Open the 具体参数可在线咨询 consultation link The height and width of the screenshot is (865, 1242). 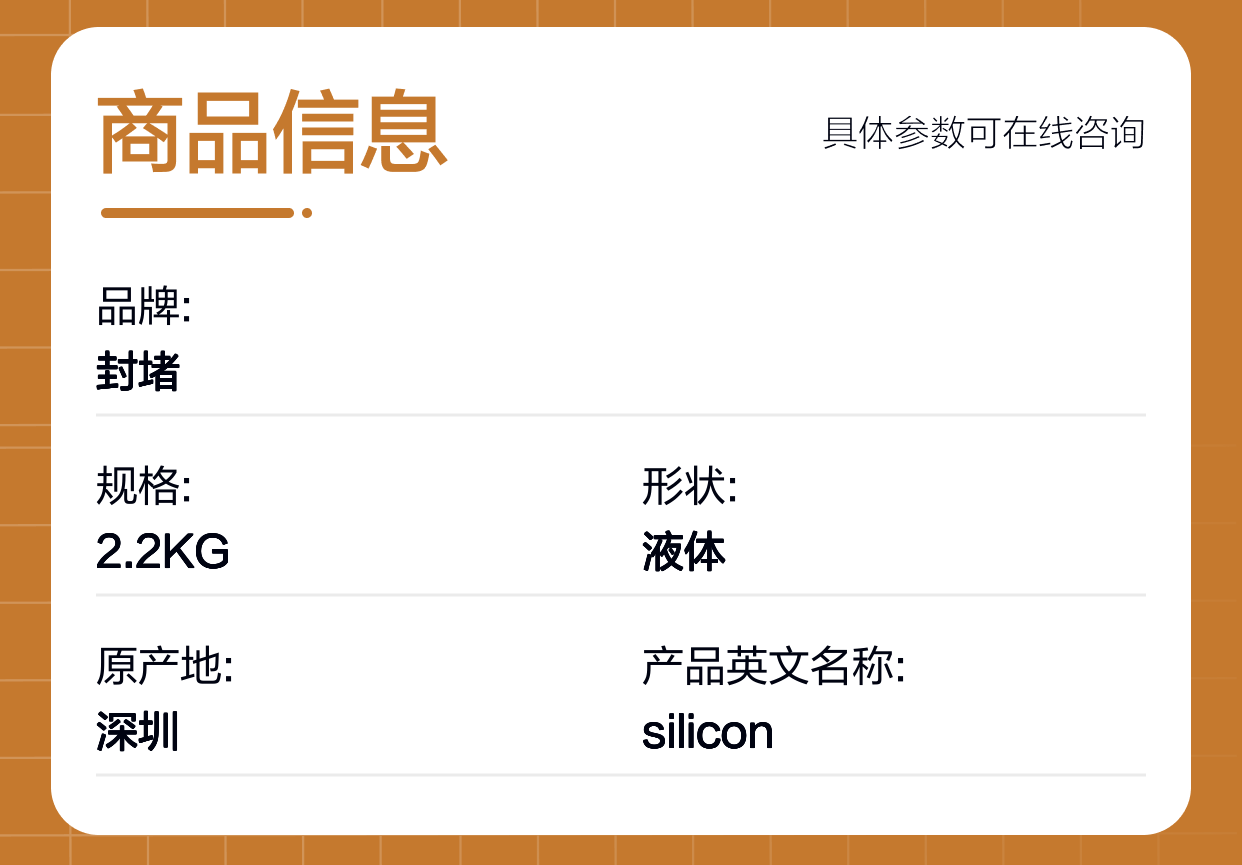tap(983, 133)
